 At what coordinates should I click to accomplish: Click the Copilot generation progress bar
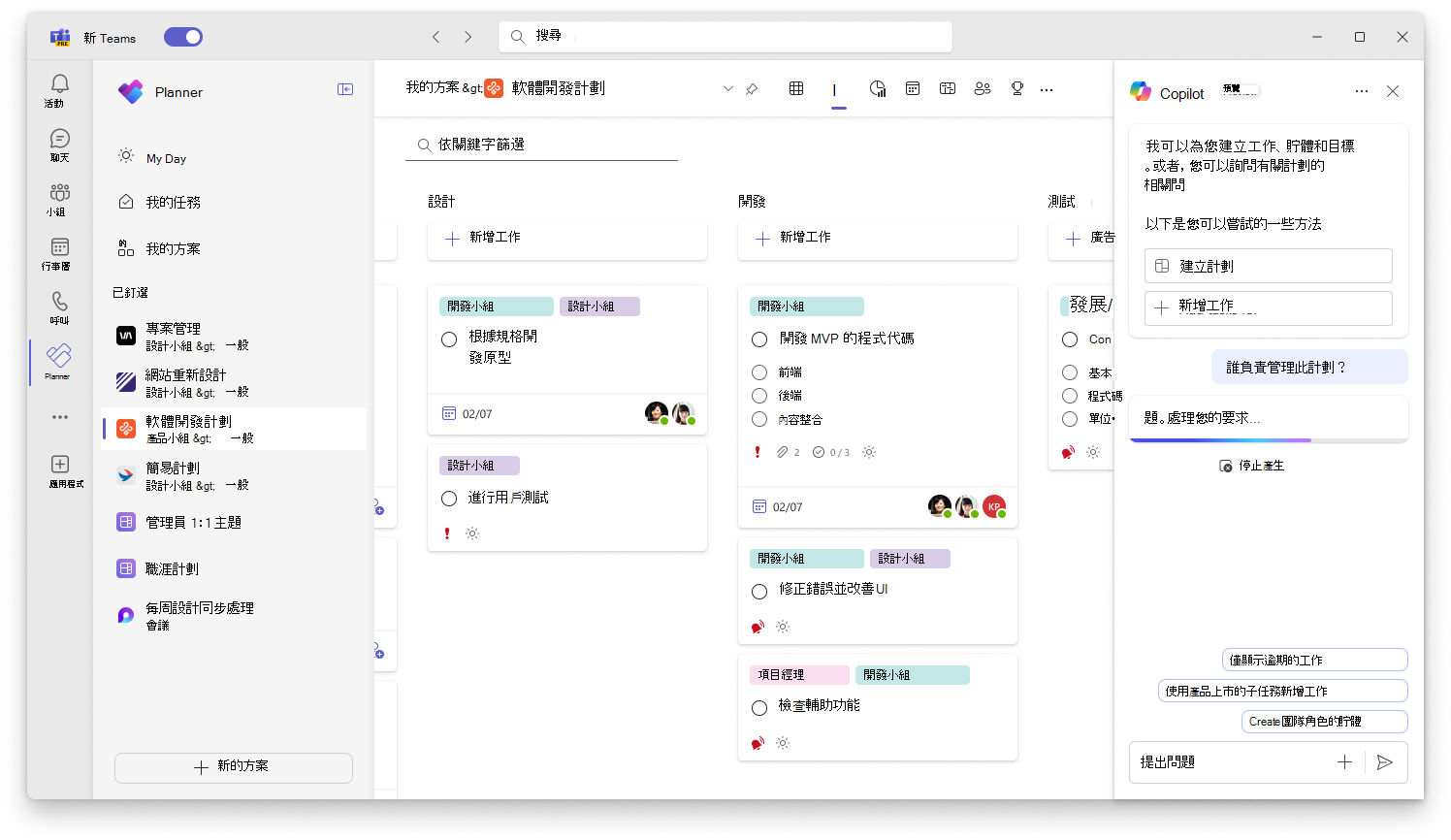(1269, 440)
